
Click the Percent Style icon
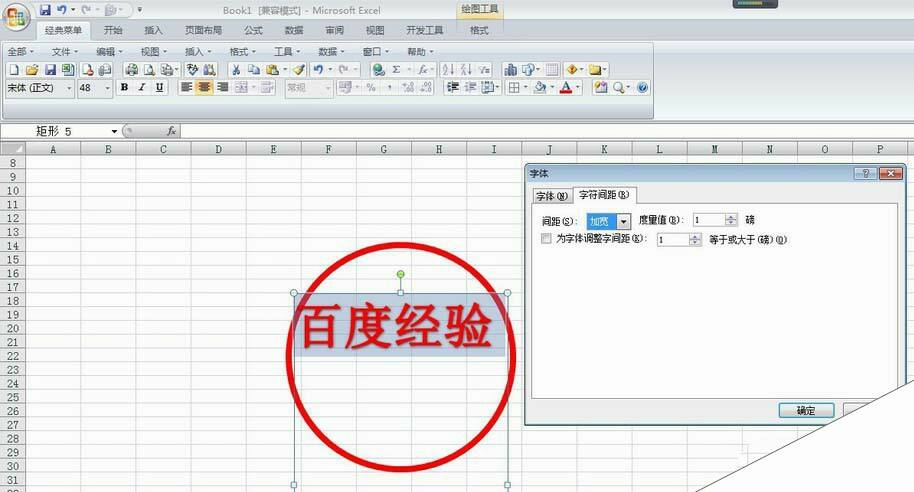371,87
